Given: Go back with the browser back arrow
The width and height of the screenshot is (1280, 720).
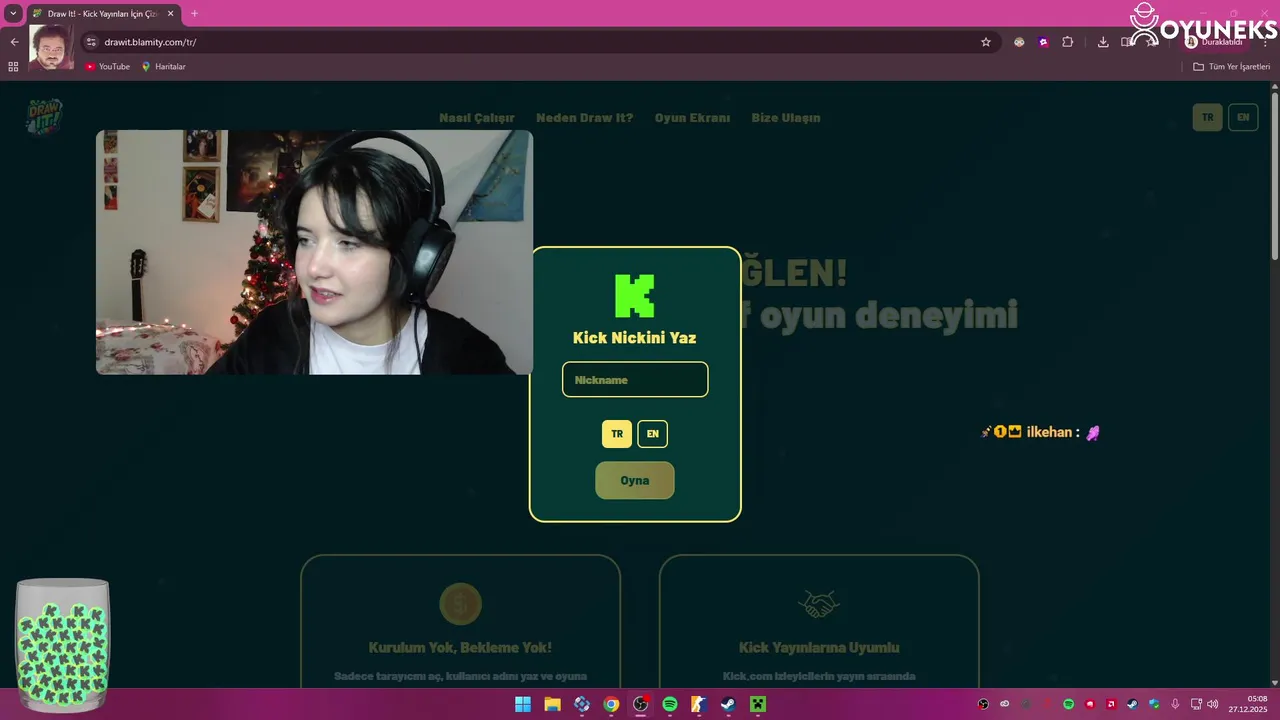Looking at the screenshot, I should [x=14, y=42].
